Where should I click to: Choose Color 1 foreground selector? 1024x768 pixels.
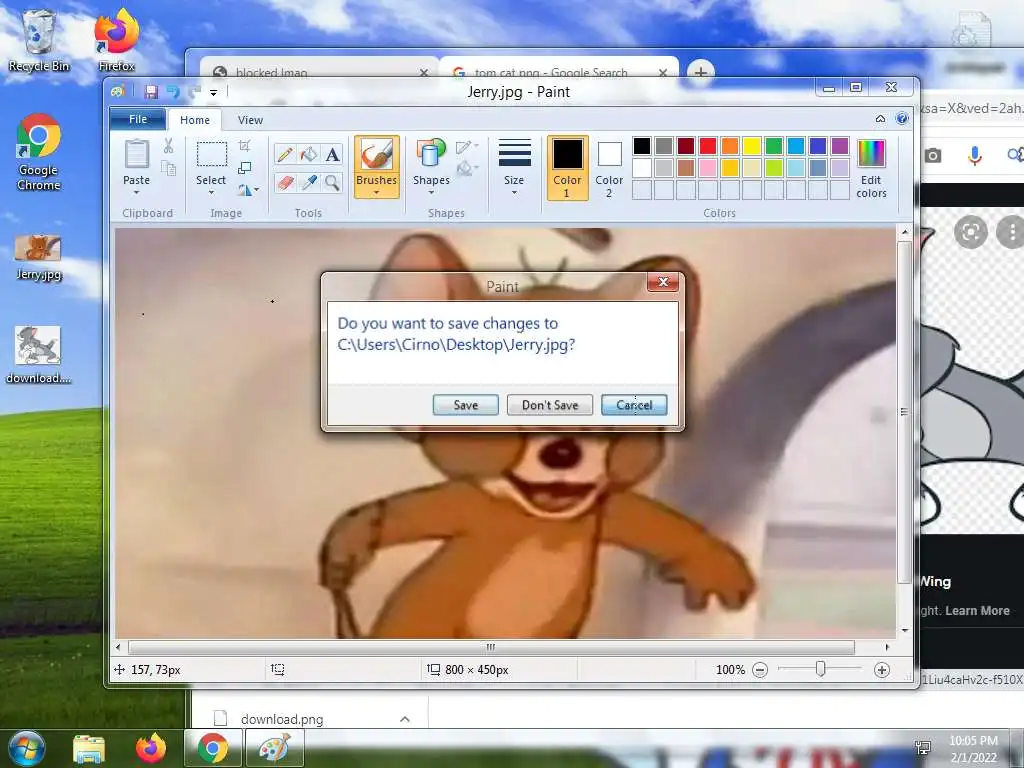tap(568, 168)
